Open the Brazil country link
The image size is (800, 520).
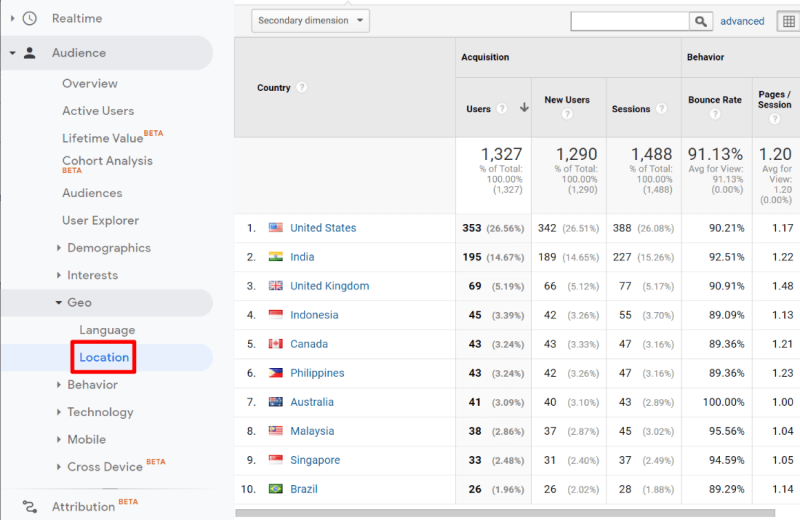point(304,489)
